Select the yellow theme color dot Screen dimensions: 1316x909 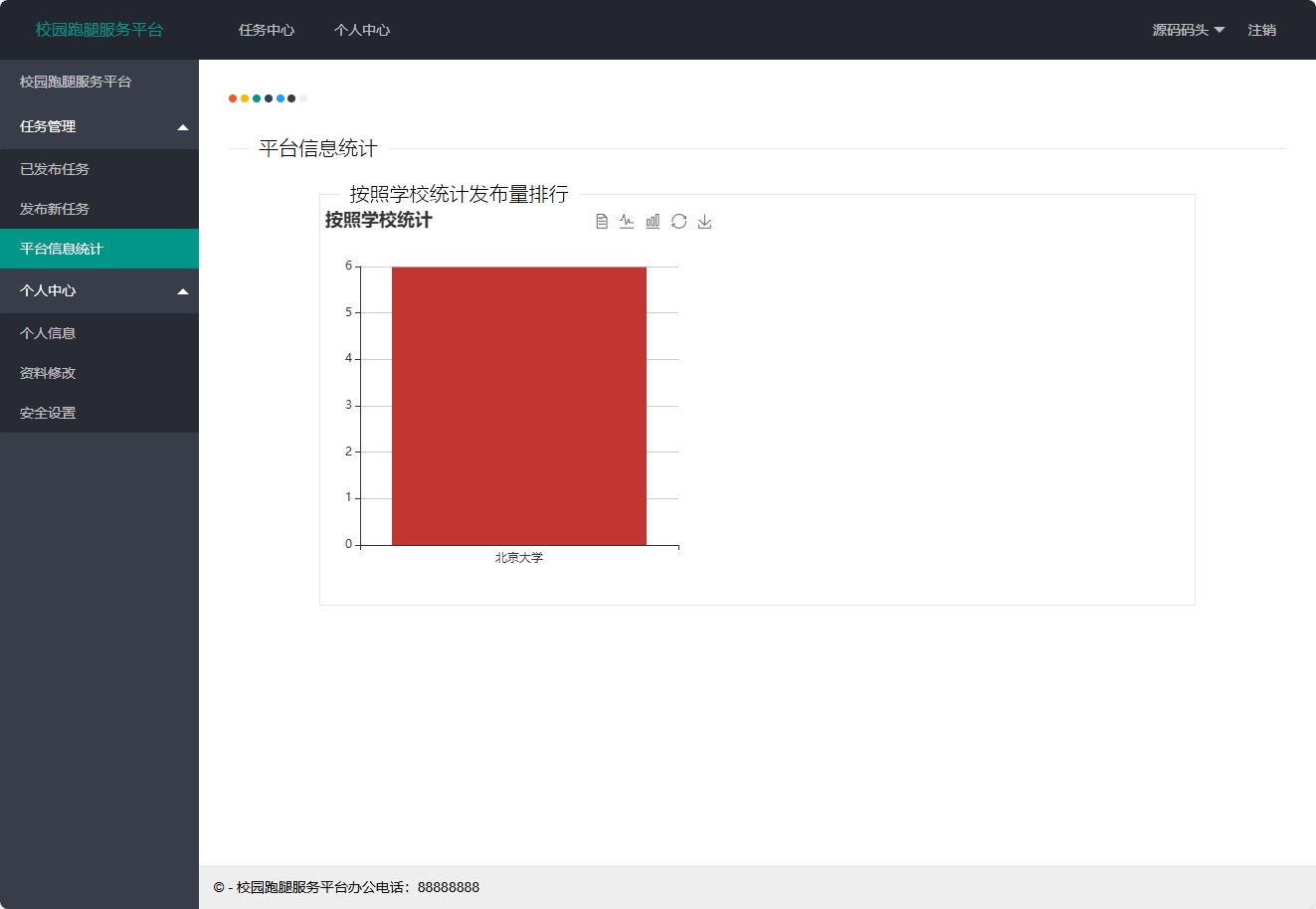click(x=245, y=98)
